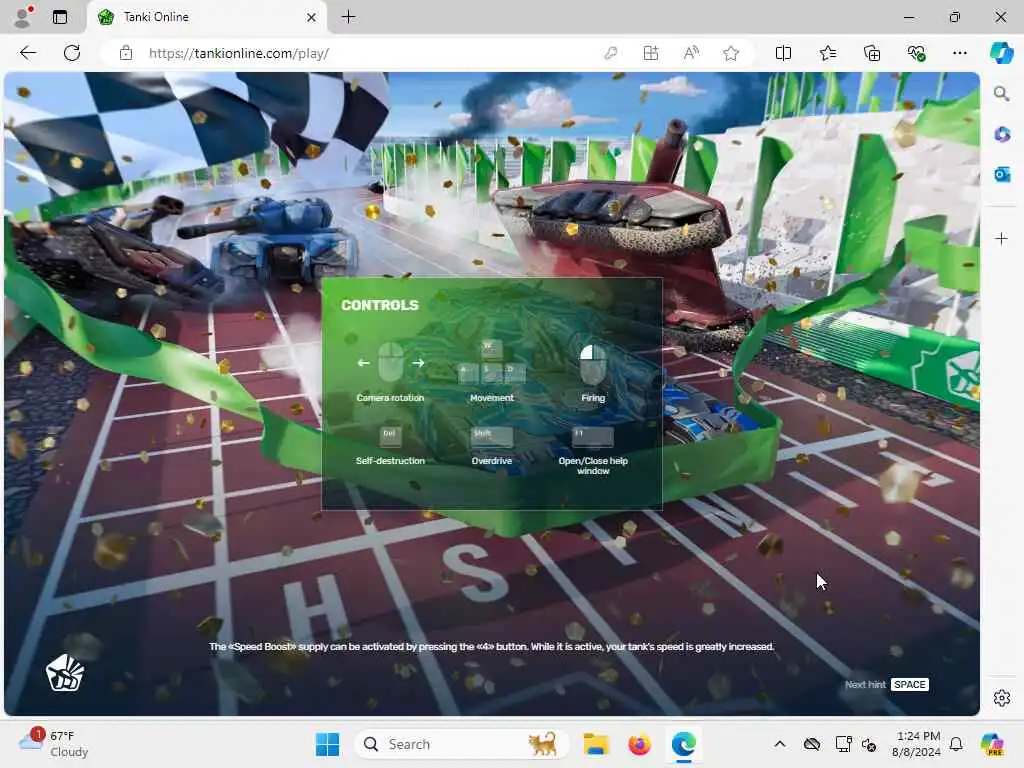Click the muted volume tray icon
1024x768 pixels.
[x=869, y=744]
